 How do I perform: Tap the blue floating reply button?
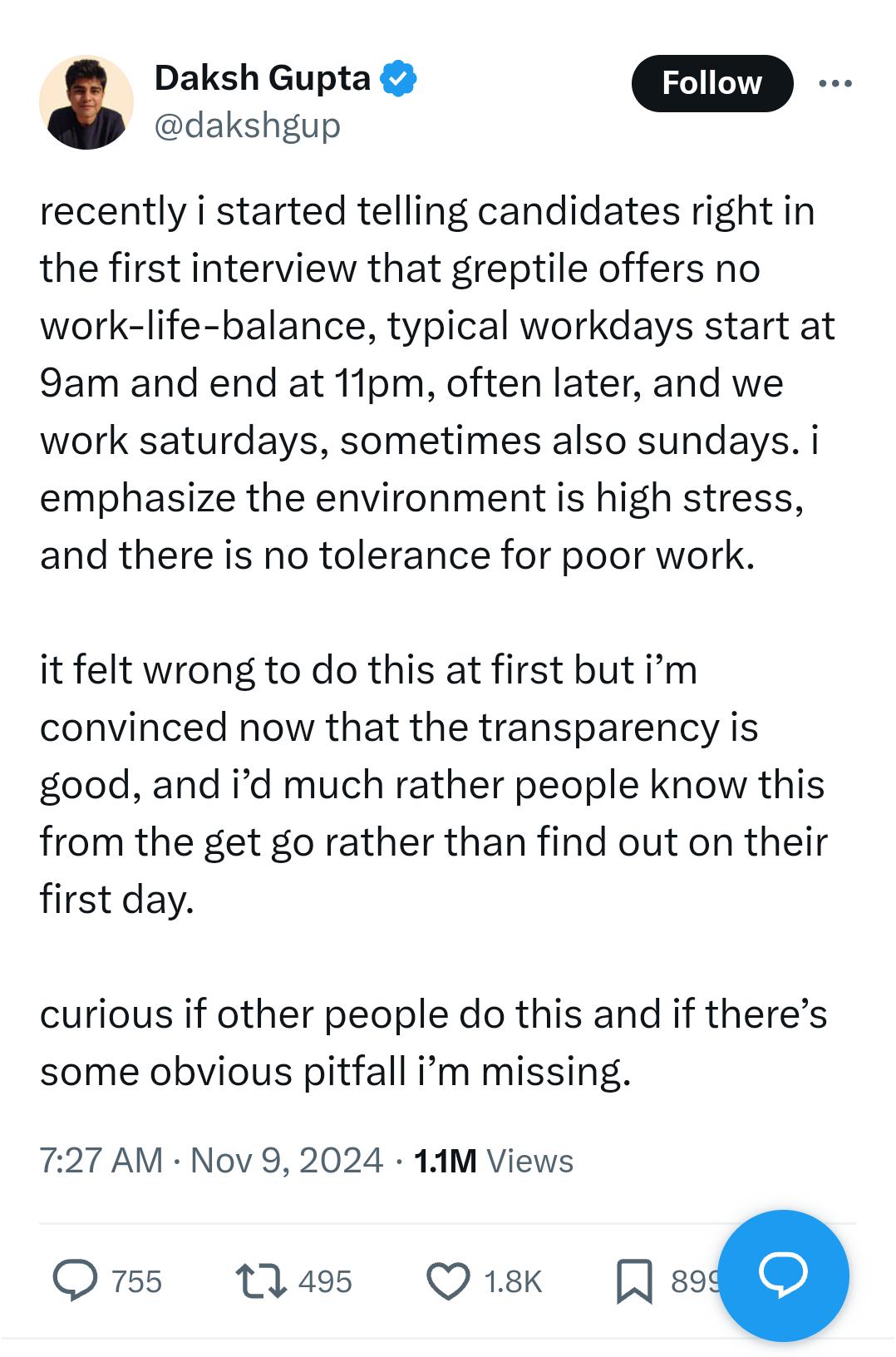tap(783, 1276)
